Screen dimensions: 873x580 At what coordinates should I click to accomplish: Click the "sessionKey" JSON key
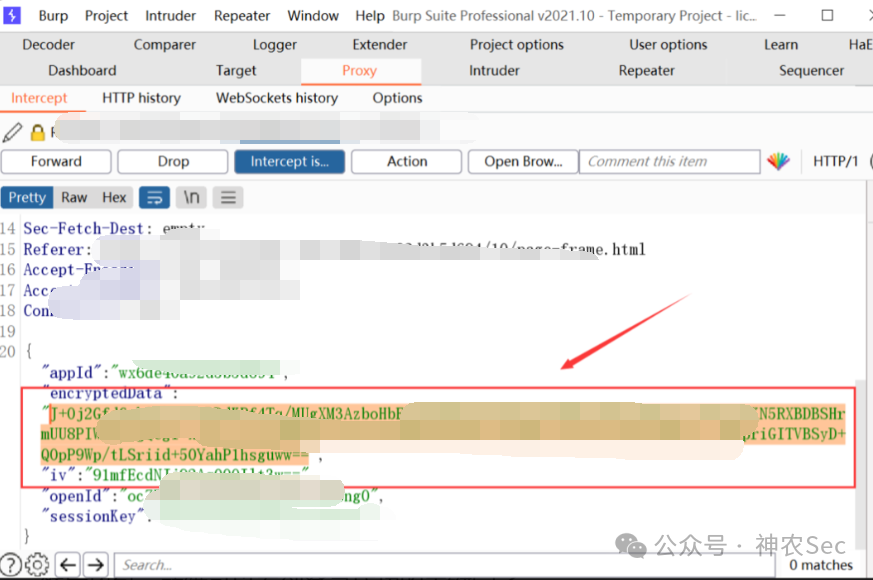coord(92,517)
